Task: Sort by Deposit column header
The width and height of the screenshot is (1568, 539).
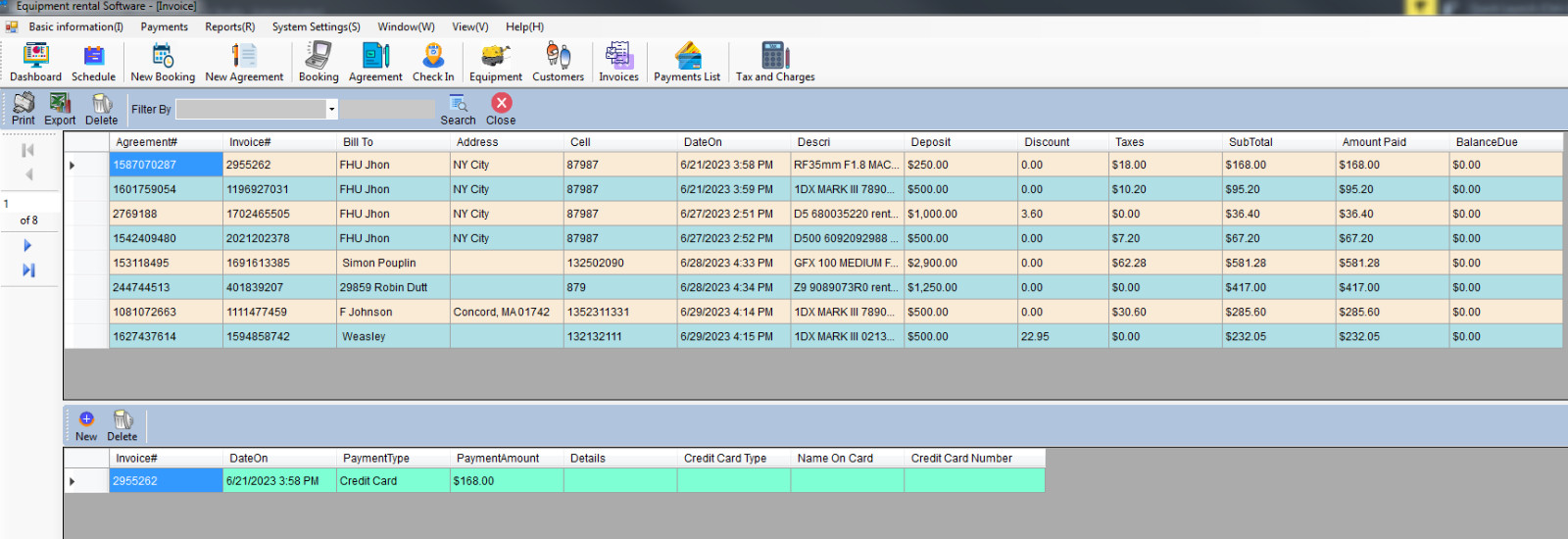Action: 961,142
